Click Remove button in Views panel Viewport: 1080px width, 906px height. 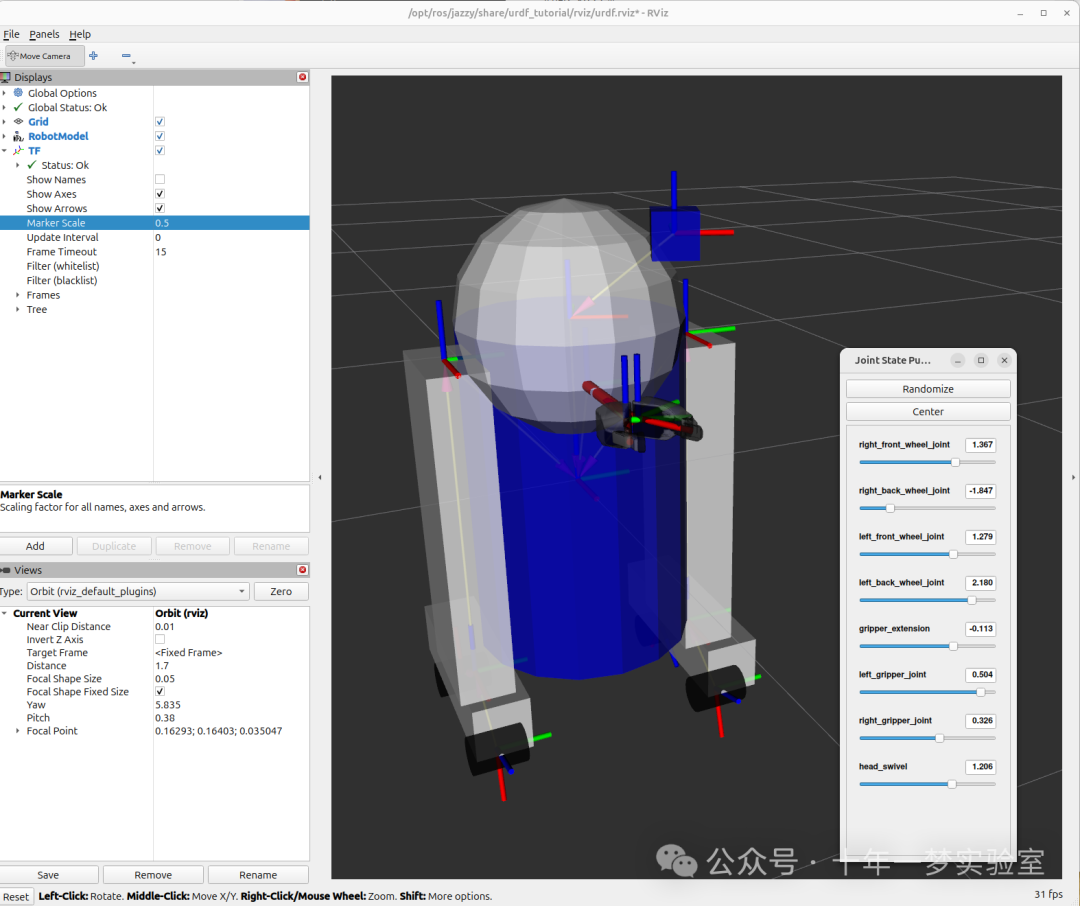pos(153,874)
